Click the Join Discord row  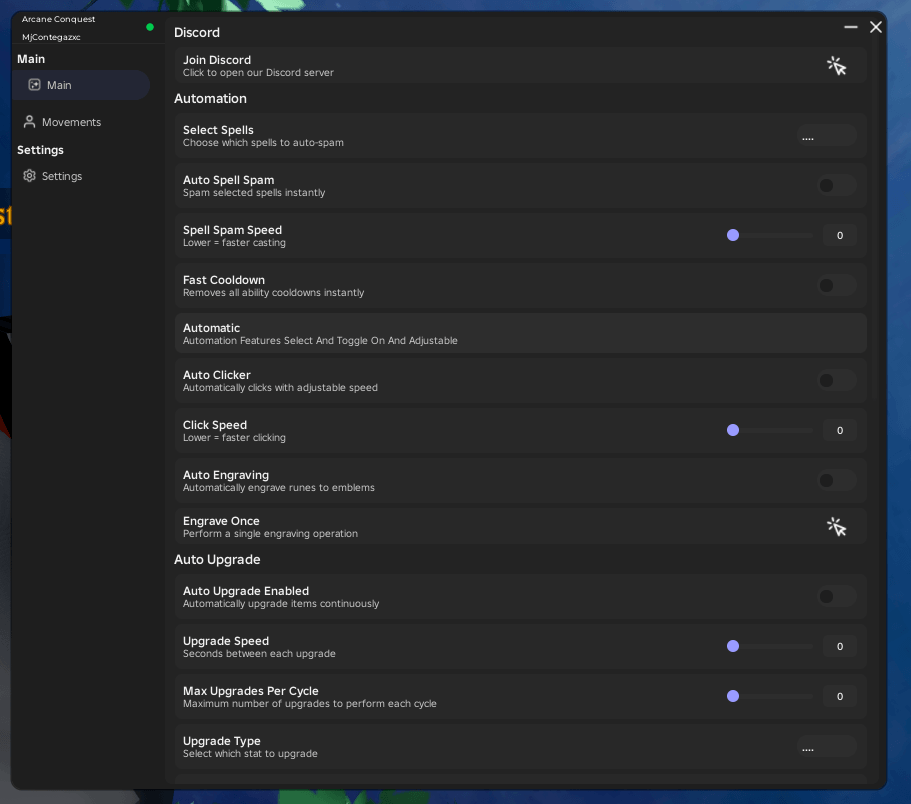coord(521,66)
